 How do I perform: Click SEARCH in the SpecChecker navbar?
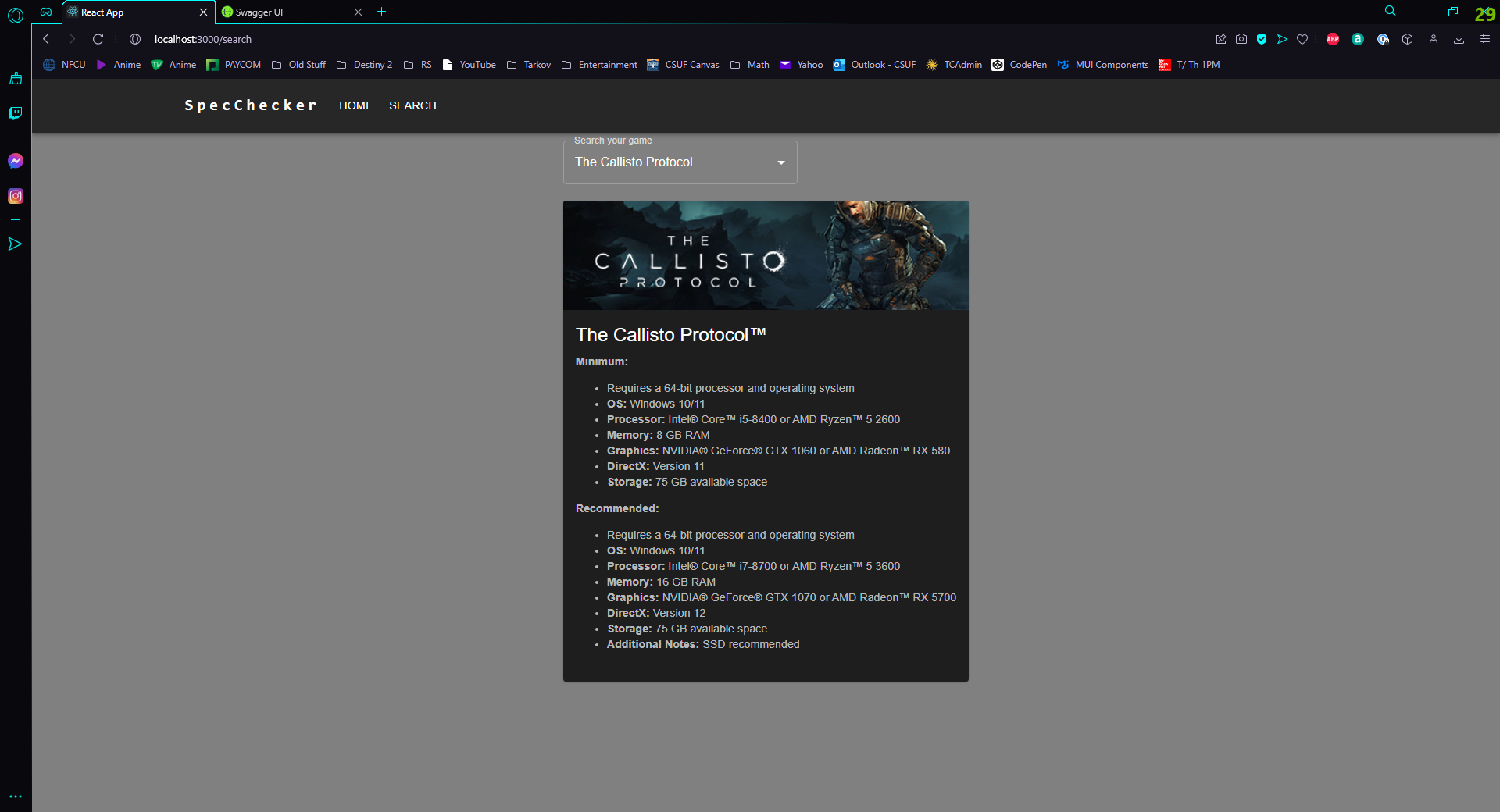pyautogui.click(x=412, y=105)
